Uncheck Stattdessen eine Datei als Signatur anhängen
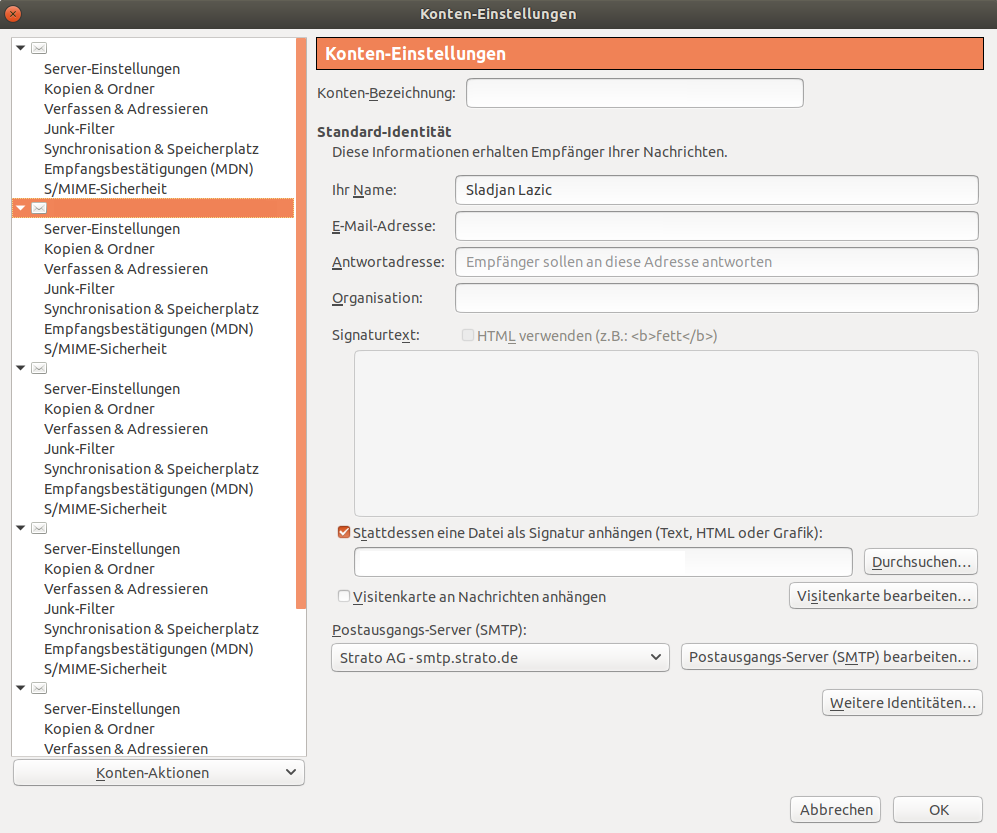The image size is (997, 833). [x=344, y=532]
